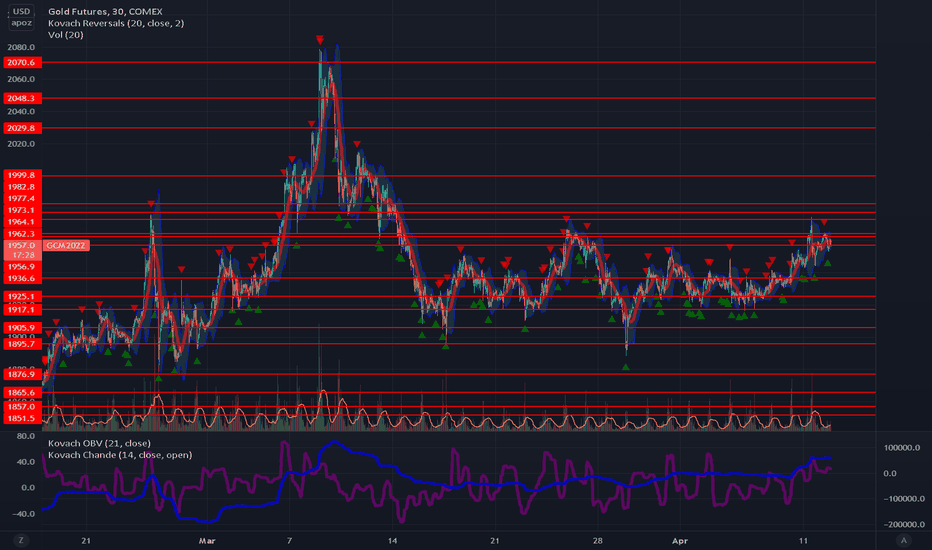Select the 1973.1 price level label
This screenshot has height=550, width=932.
(x=23, y=210)
